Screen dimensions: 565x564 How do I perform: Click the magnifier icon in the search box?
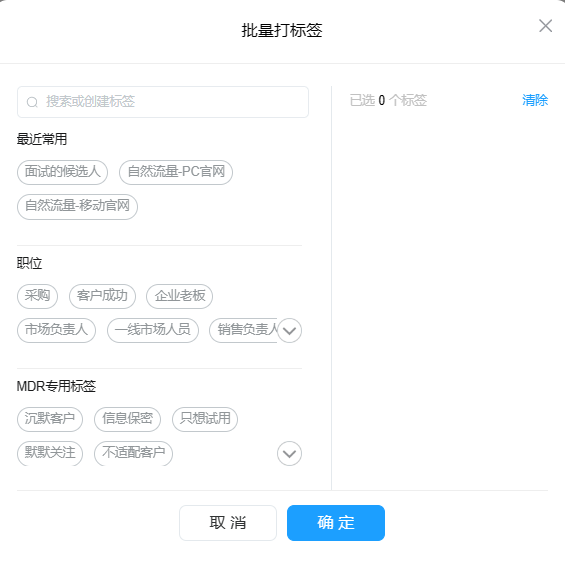(32, 102)
